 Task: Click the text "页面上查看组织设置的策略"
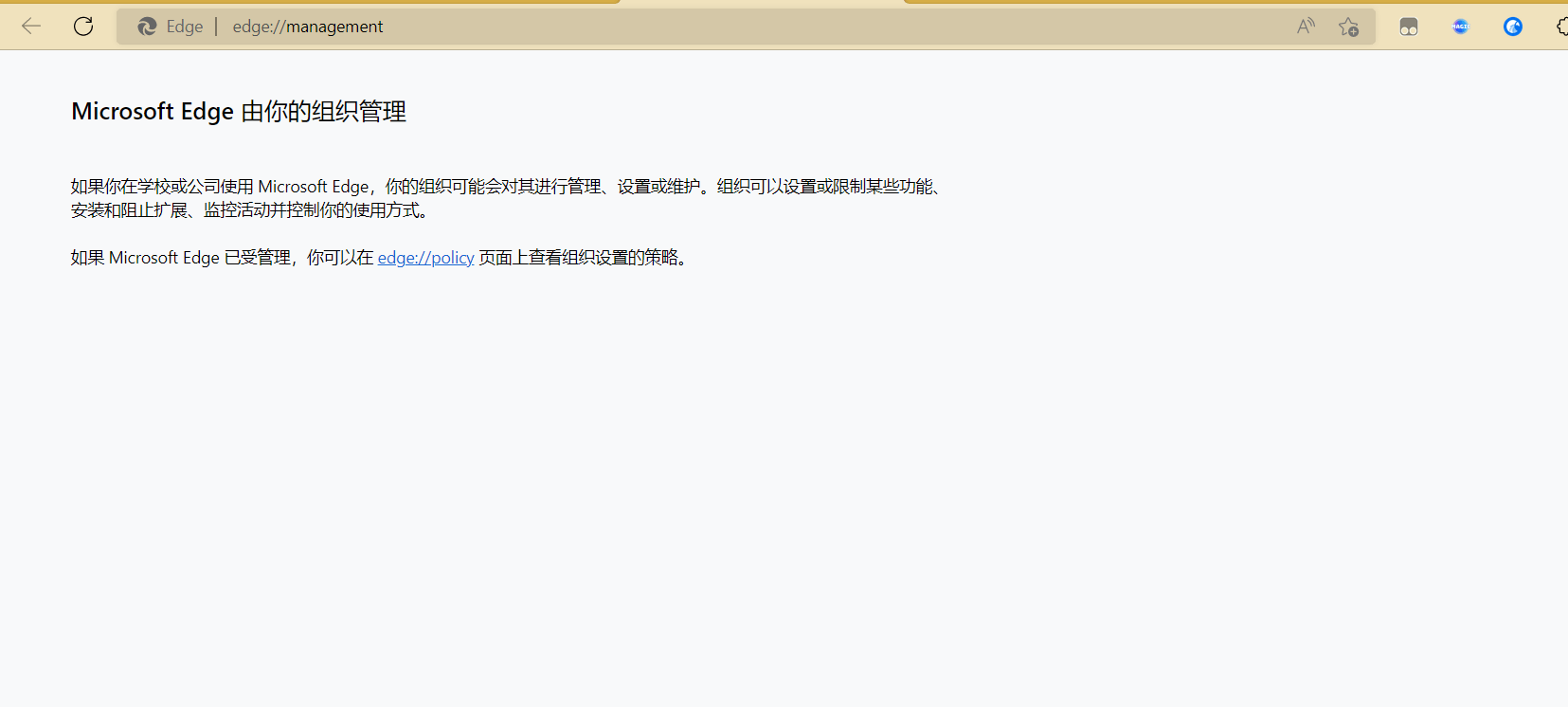[578, 258]
